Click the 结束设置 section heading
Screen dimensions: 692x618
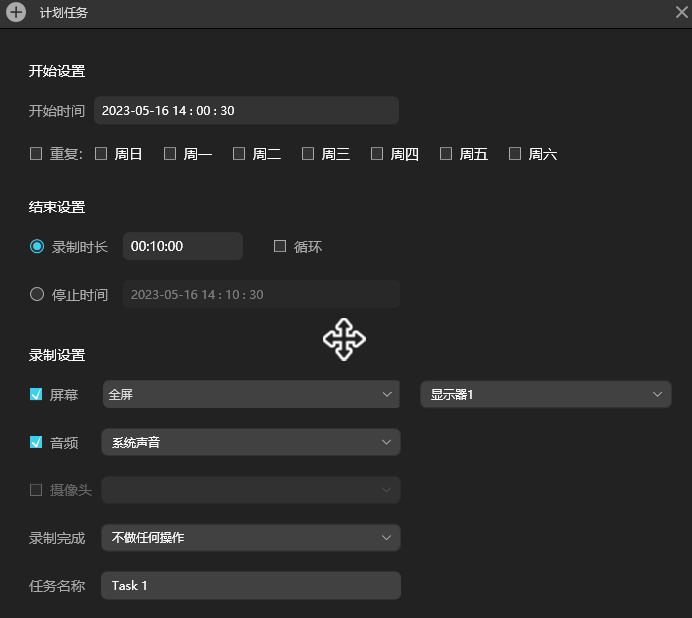coord(57,207)
